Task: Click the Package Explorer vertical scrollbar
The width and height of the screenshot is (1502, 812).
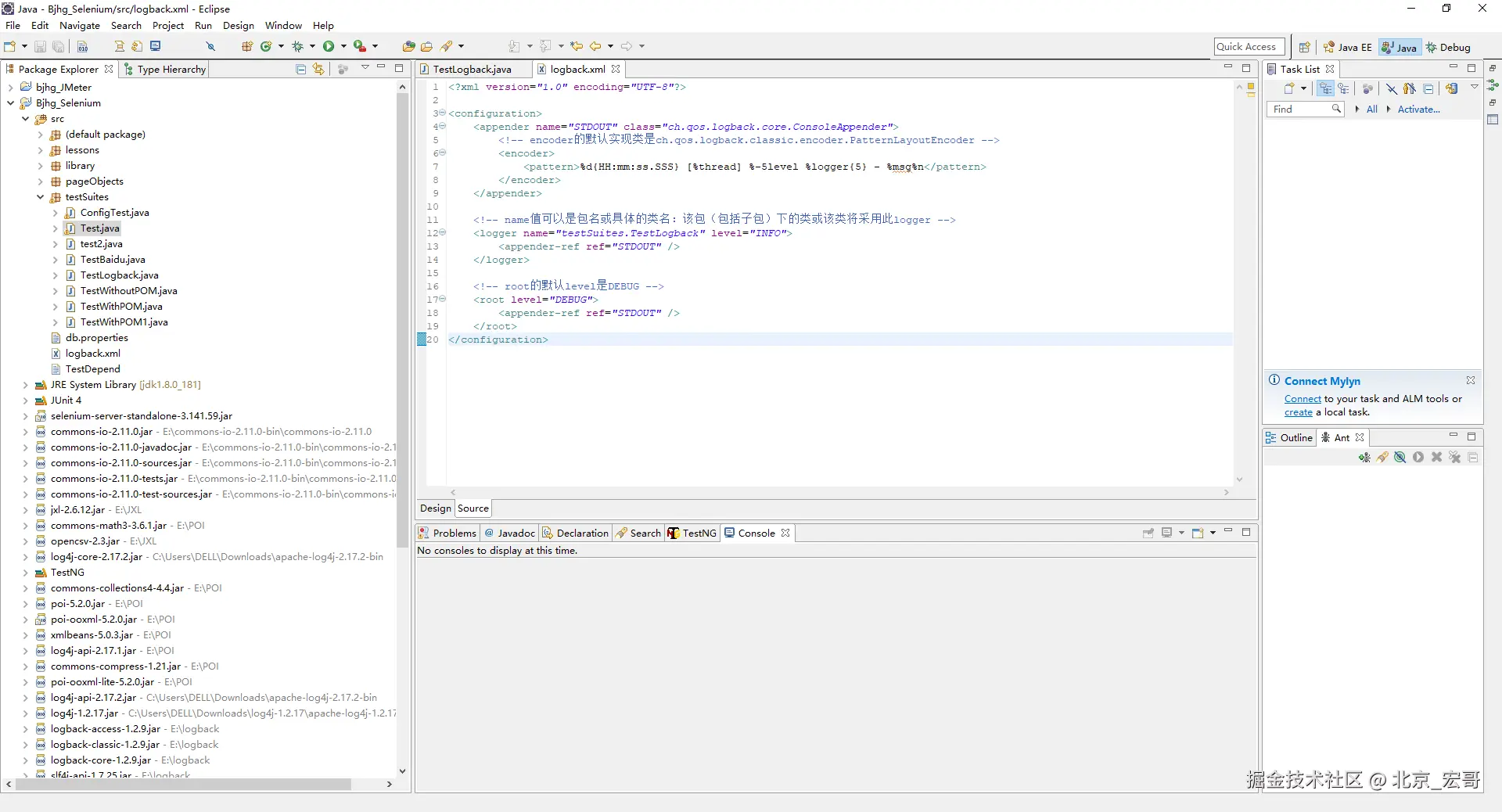Action: (402, 313)
